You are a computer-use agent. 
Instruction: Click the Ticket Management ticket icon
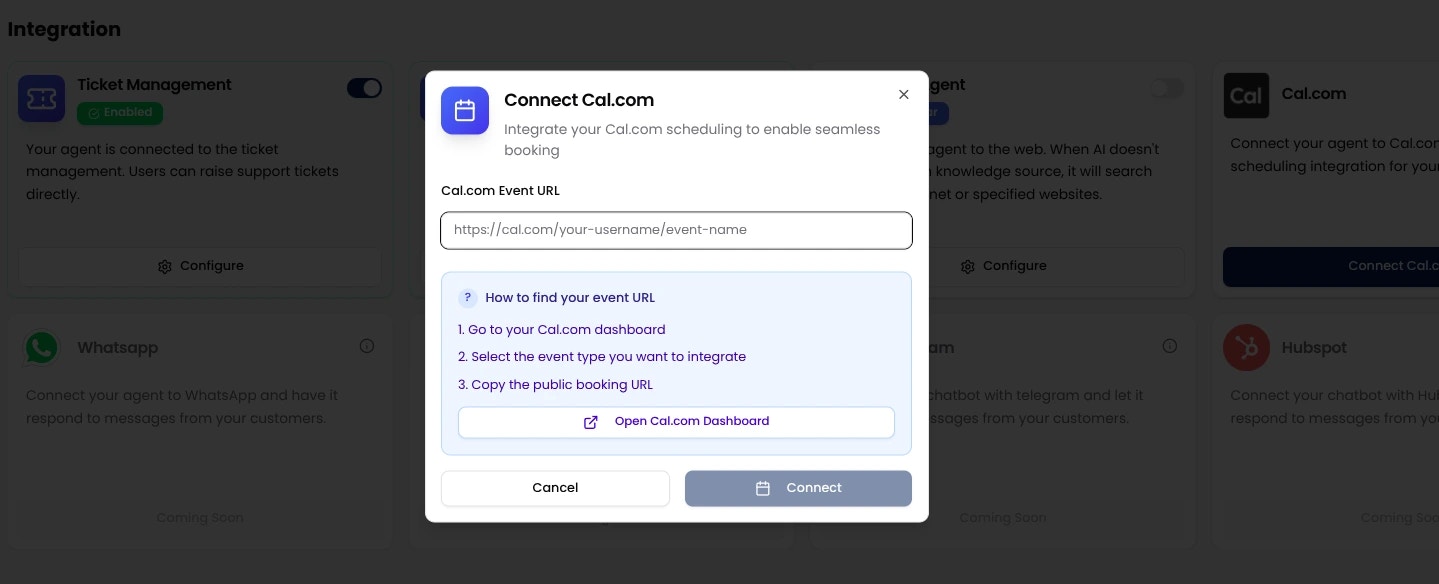pos(42,98)
